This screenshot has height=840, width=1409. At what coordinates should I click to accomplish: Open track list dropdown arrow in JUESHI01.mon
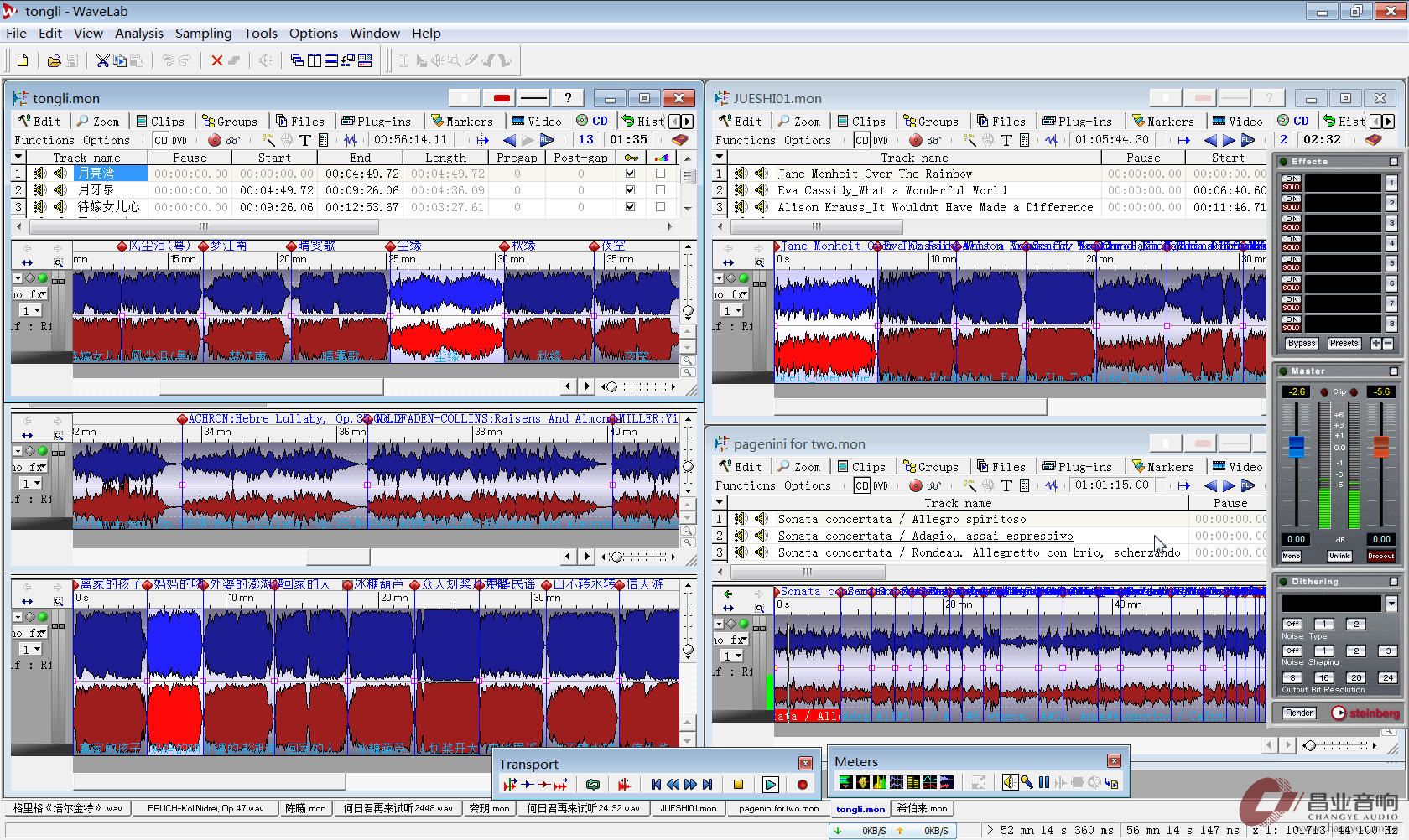point(719,158)
